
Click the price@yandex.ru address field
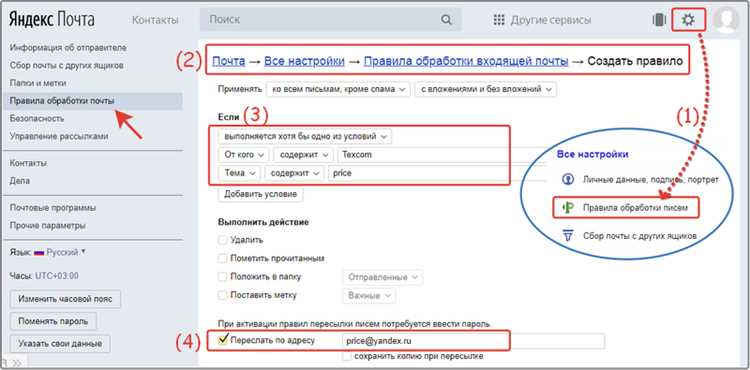coord(474,341)
